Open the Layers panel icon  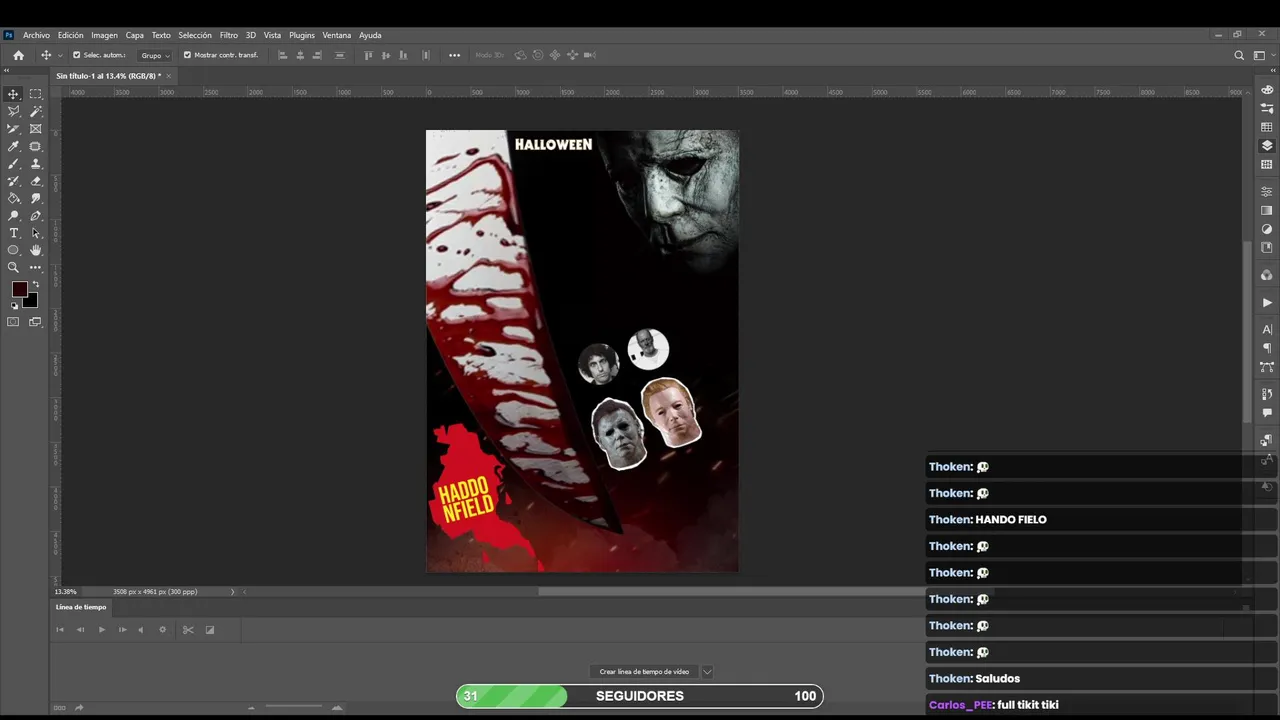[1267, 146]
